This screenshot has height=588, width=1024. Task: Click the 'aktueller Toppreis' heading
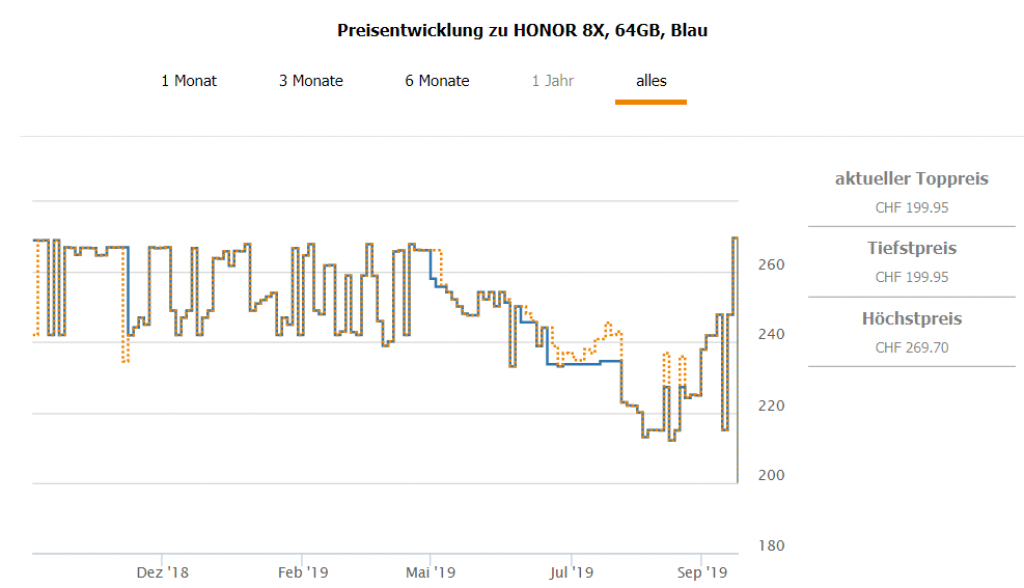[911, 179]
